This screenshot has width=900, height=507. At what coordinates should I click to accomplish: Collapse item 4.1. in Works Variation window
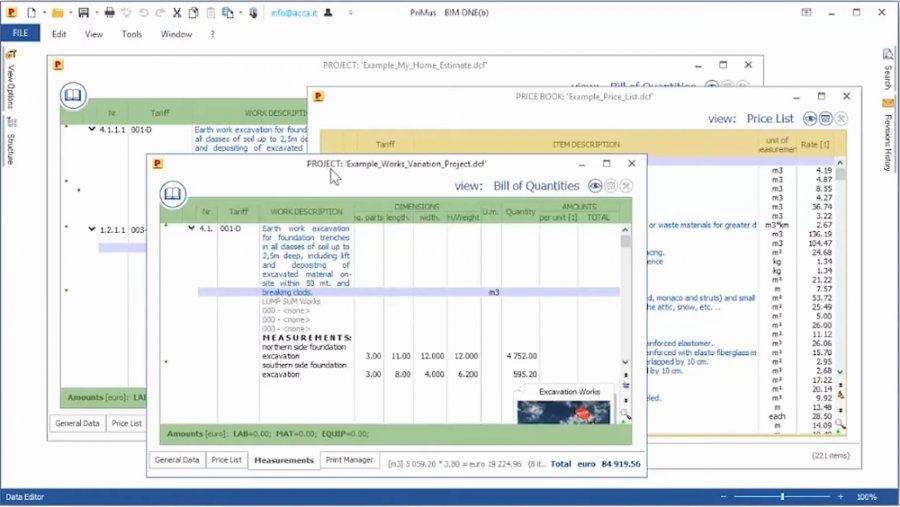point(191,228)
